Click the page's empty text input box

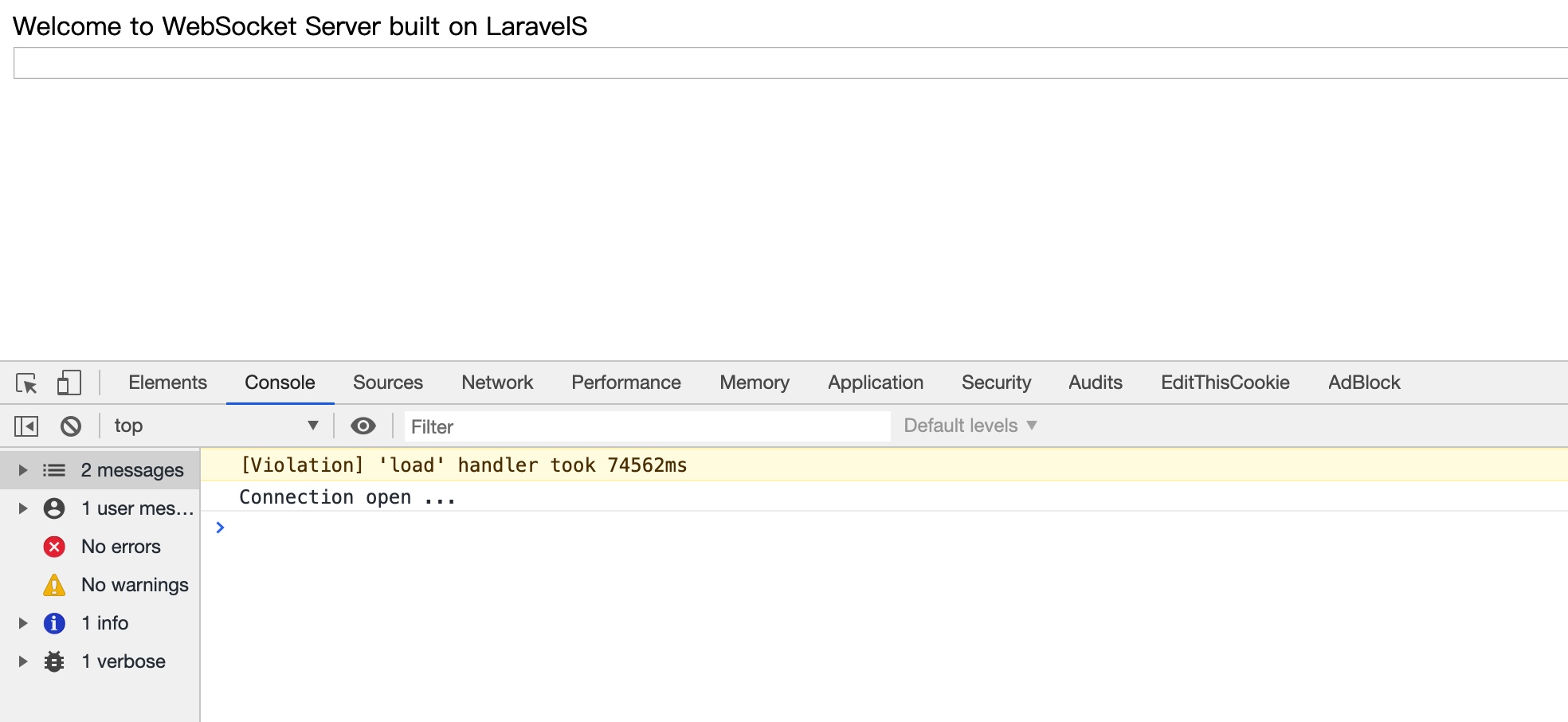[x=790, y=63]
